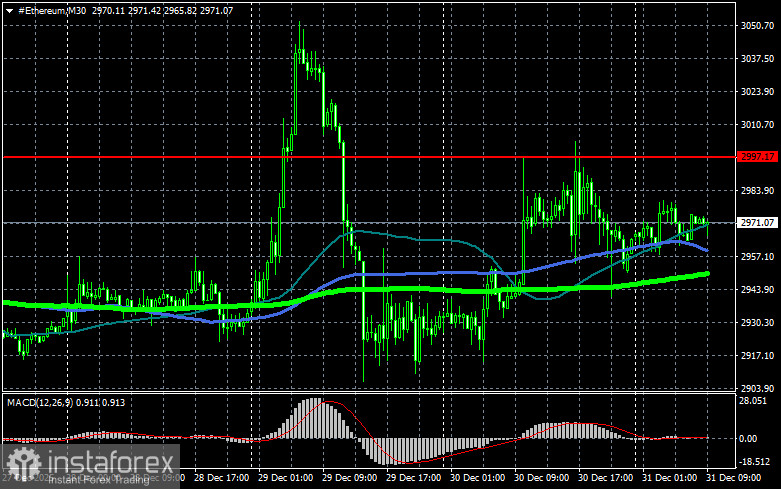The height and width of the screenshot is (489, 781).
Task: Select the red horizontal line at 2997.17
Action: [369, 157]
